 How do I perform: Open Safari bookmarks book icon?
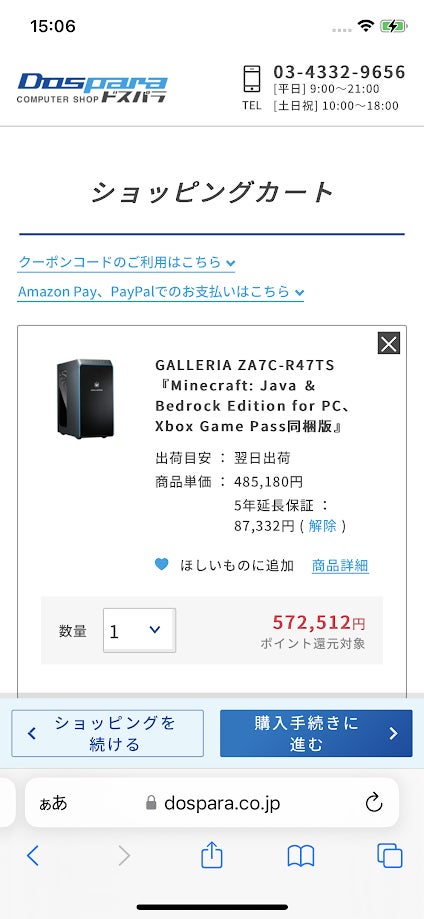click(x=301, y=856)
